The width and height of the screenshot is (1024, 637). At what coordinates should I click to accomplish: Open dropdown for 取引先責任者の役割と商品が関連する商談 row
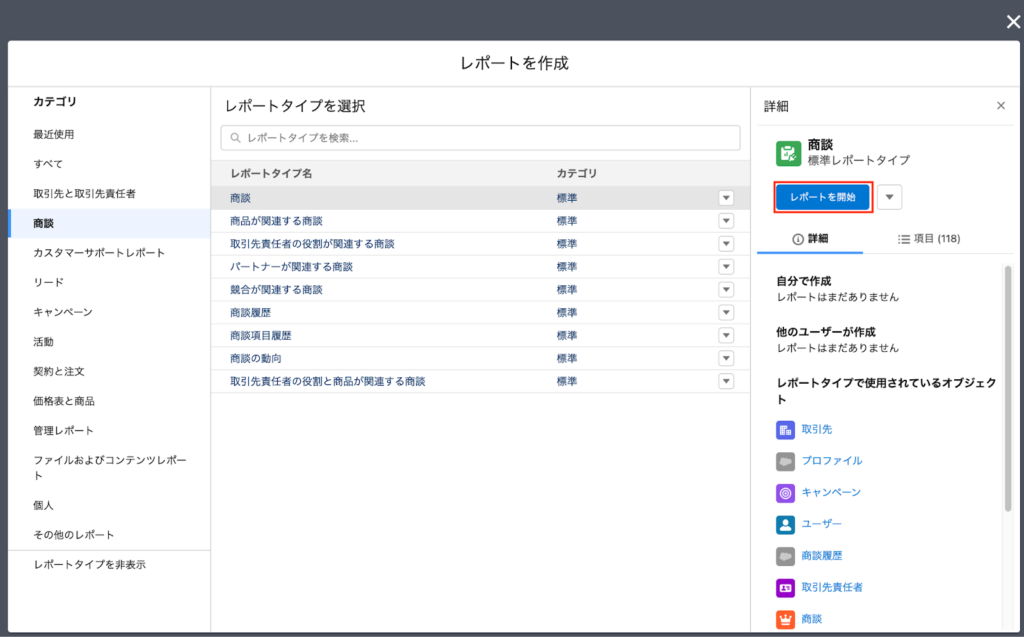click(726, 381)
